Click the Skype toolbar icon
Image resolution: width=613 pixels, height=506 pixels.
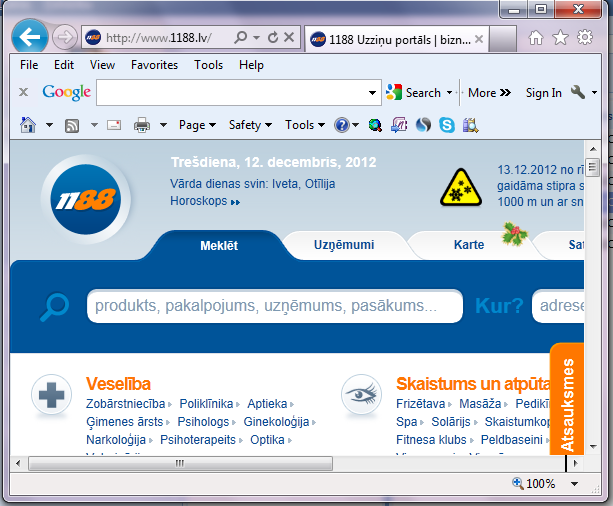pos(446,125)
